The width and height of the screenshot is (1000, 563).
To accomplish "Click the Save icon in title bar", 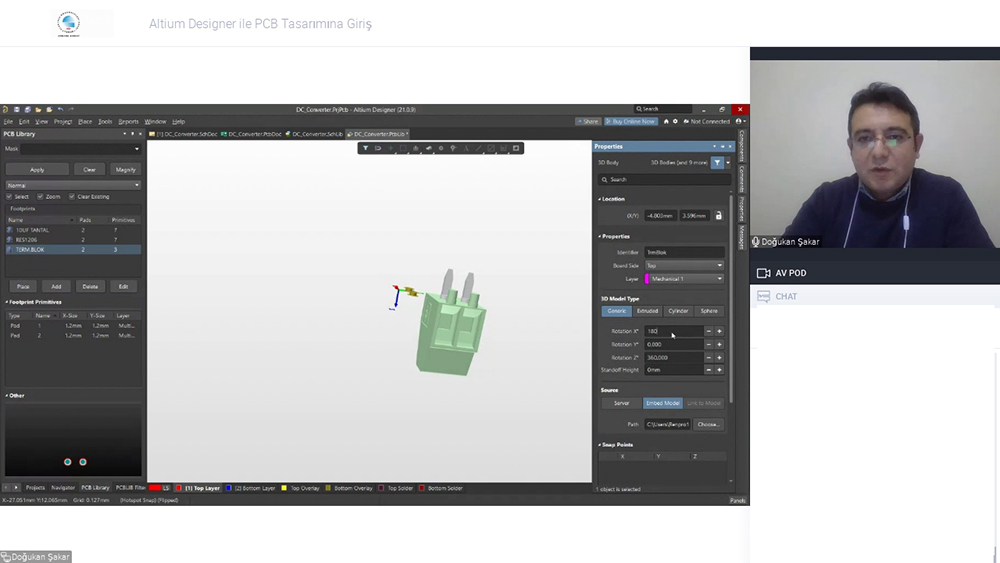I will pos(17,110).
